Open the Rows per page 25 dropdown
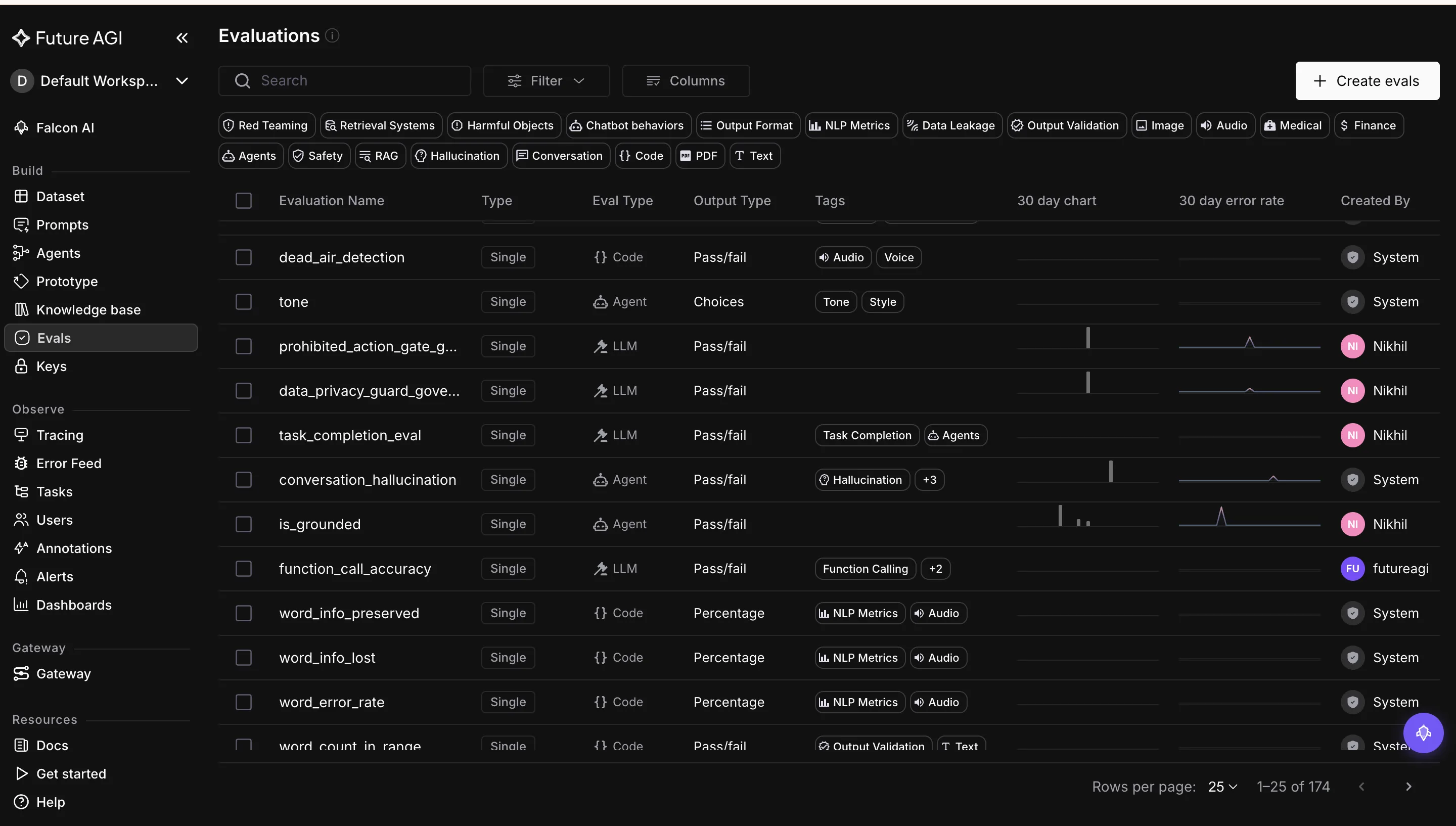Viewport: 1456px width, 826px height. 1222,787
